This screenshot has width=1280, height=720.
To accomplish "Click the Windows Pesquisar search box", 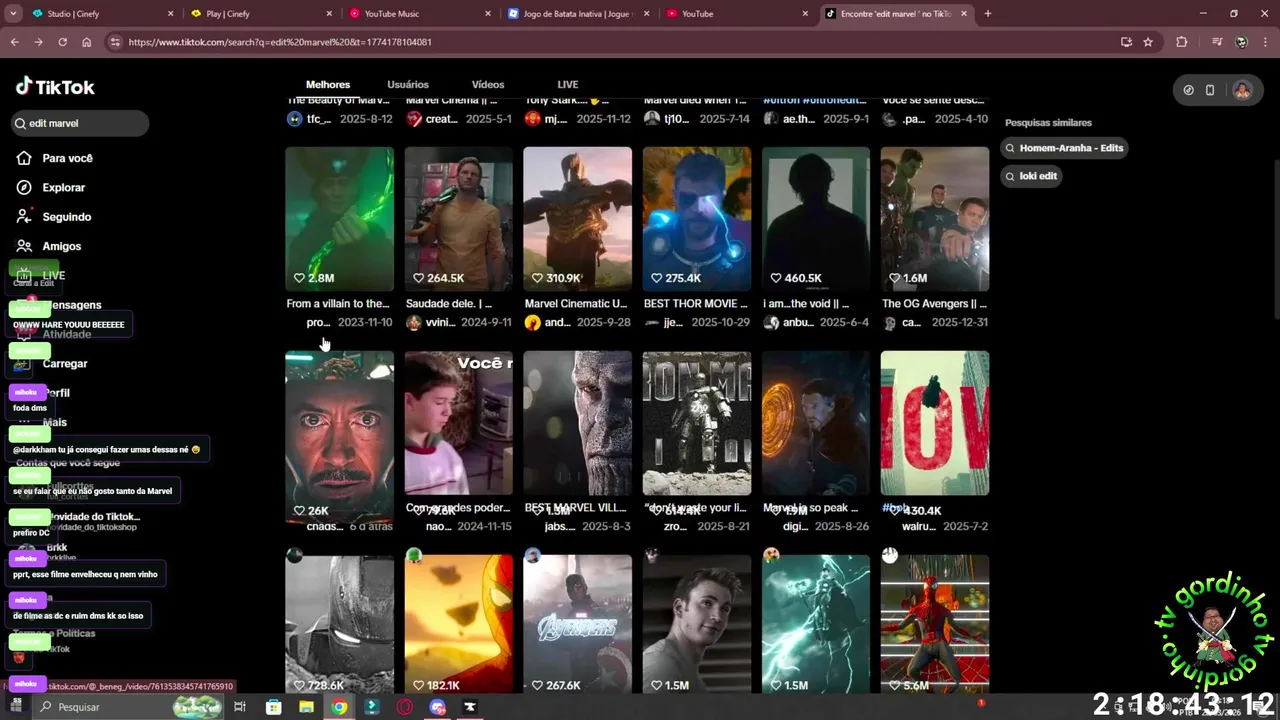I will 130,707.
